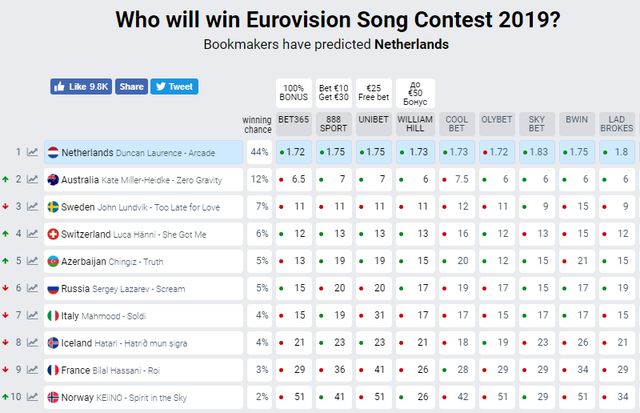Click the €25 Free bet offer
The image size is (640, 413).
click(374, 92)
